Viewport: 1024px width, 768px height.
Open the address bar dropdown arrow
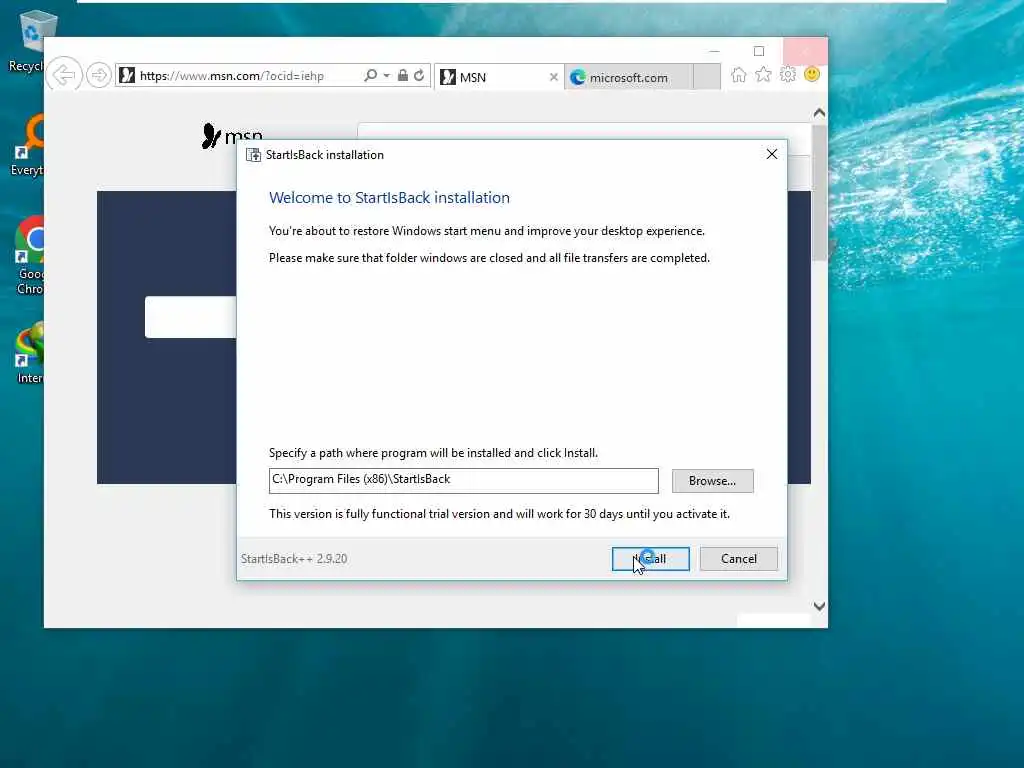click(387, 75)
